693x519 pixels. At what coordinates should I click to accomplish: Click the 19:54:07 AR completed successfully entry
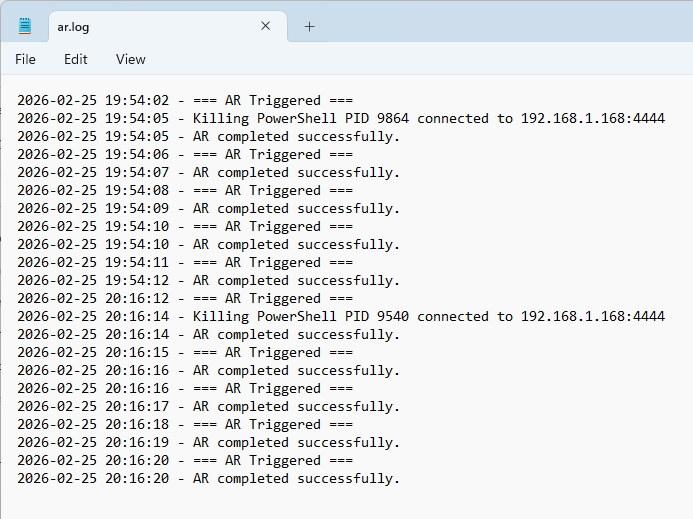[x=208, y=172]
